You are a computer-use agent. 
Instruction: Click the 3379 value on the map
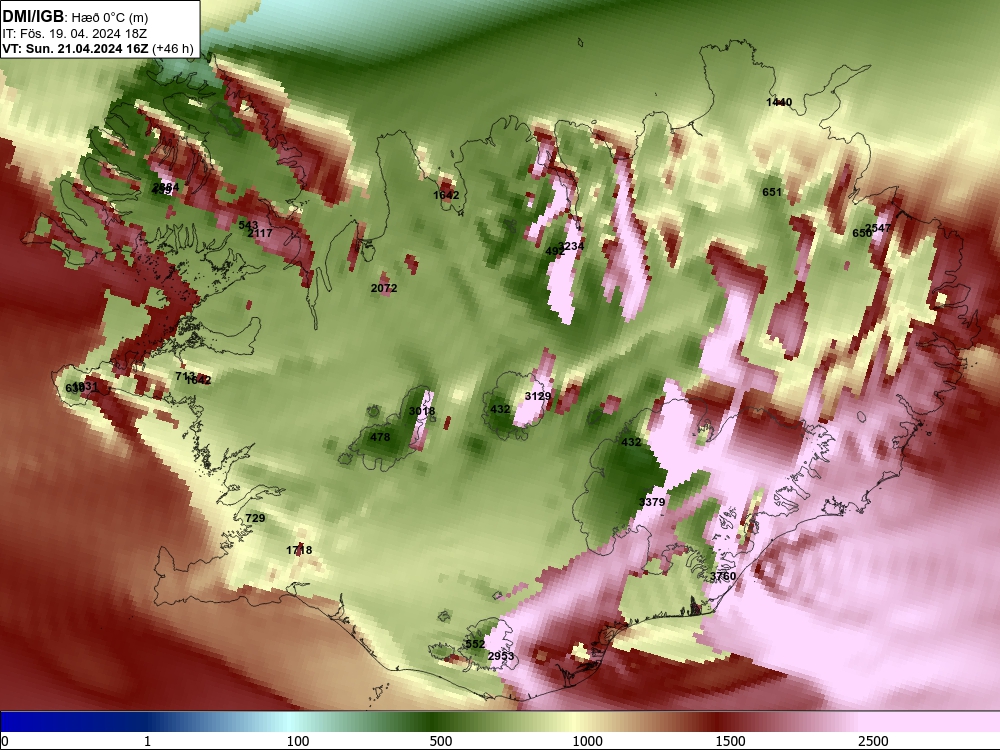[652, 502]
